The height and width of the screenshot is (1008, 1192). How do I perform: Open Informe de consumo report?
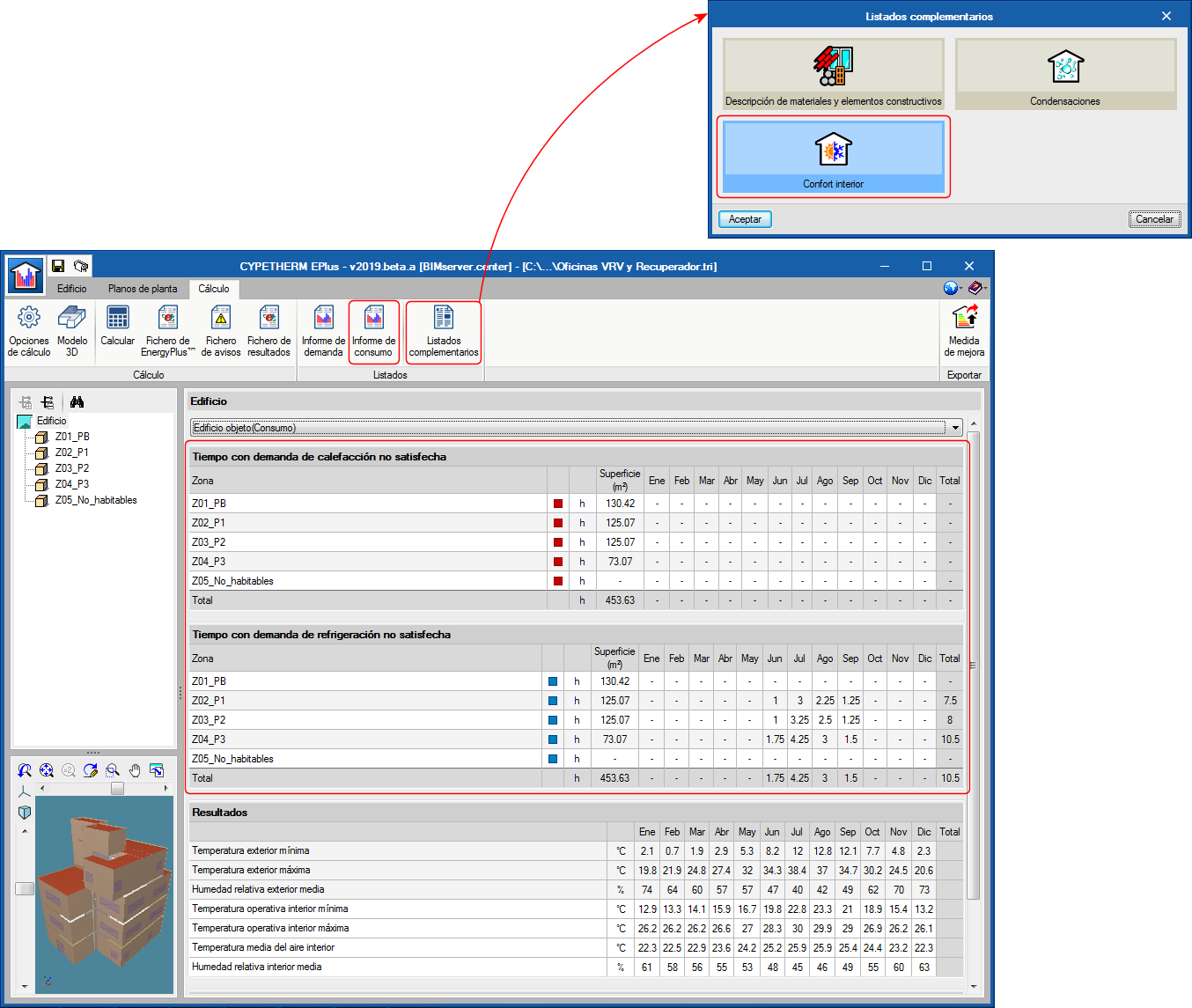pyautogui.click(x=373, y=331)
